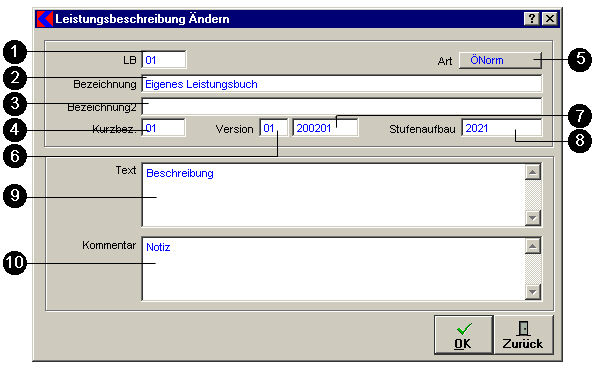Image resolution: width=595 pixels, height=369 pixels.
Task: Click the Kommentar label
Action: (x=109, y=245)
